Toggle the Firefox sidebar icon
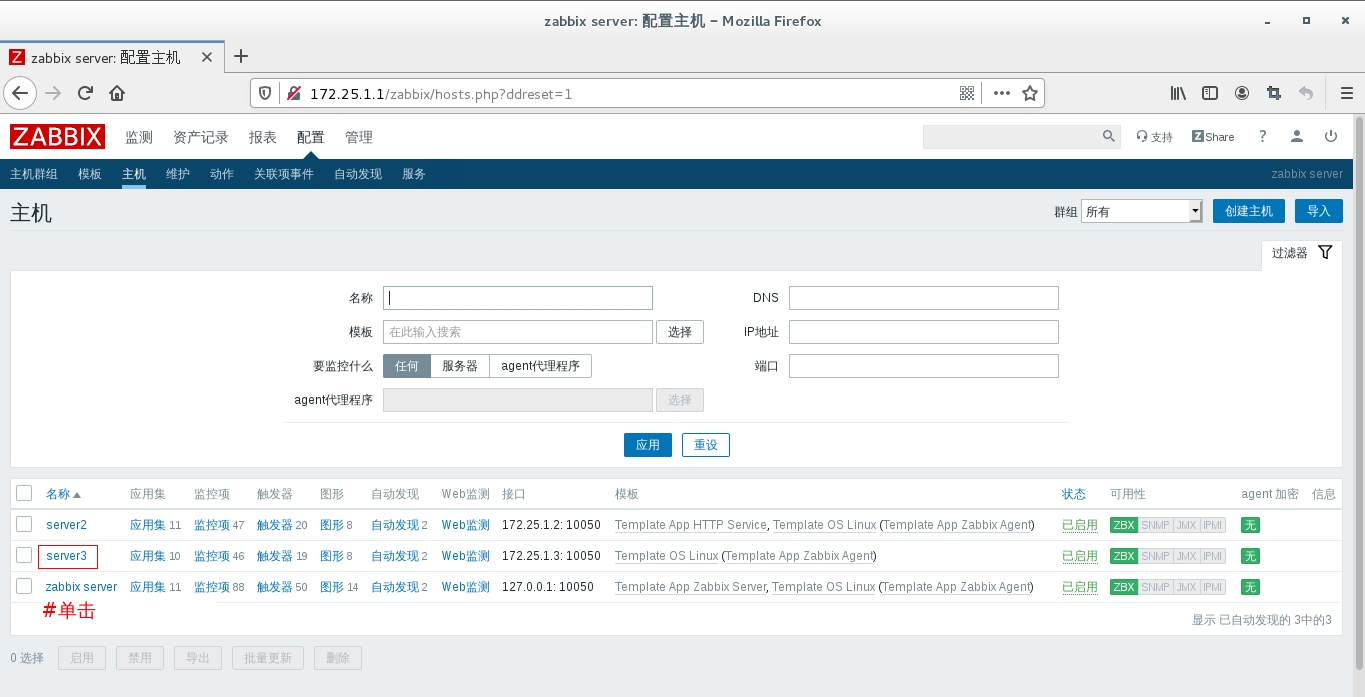This screenshot has height=697, width=1365. [x=1210, y=93]
